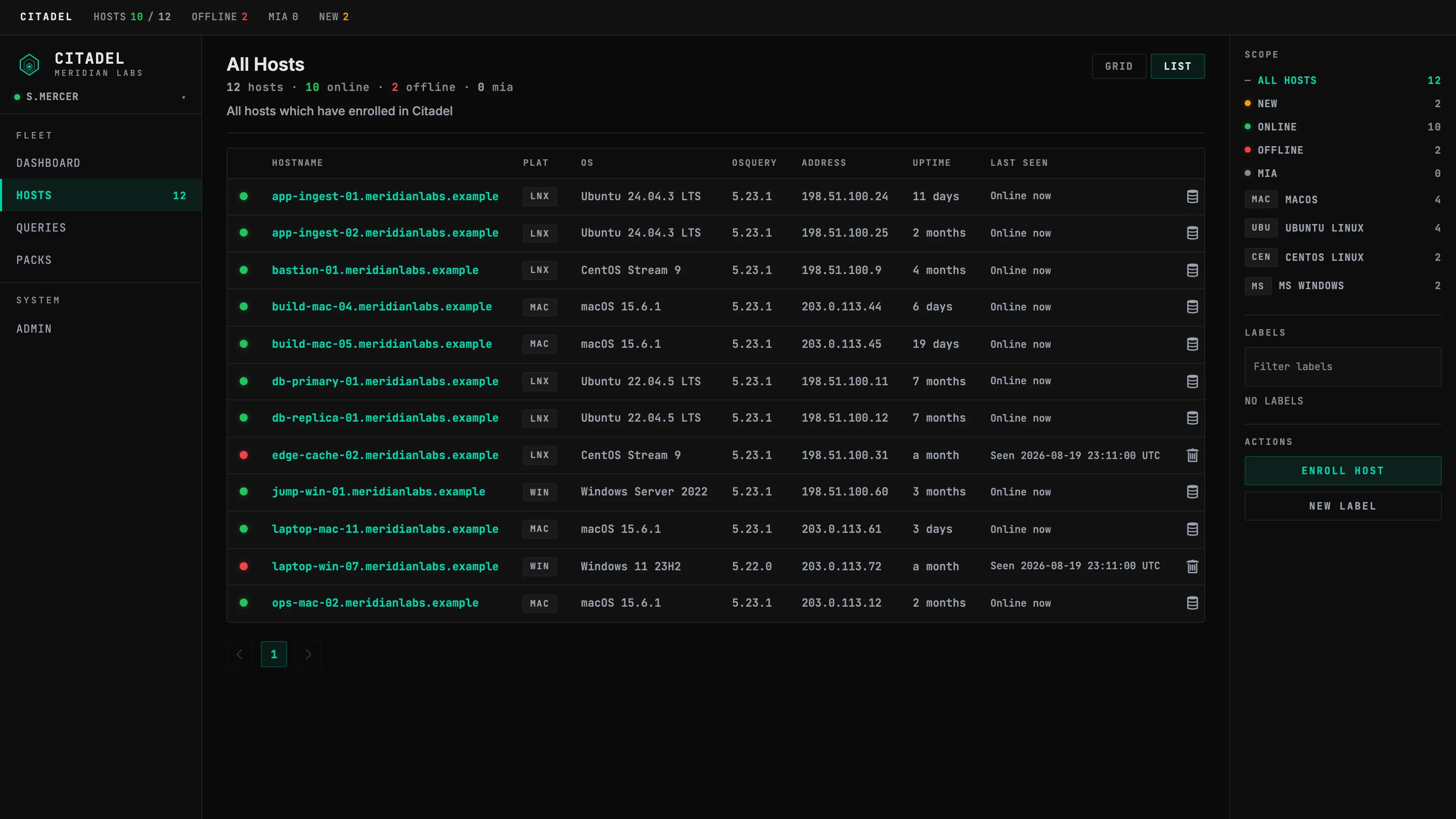Open Queries in sidebar
Viewport: 1456px width, 819px height.
coord(101,228)
